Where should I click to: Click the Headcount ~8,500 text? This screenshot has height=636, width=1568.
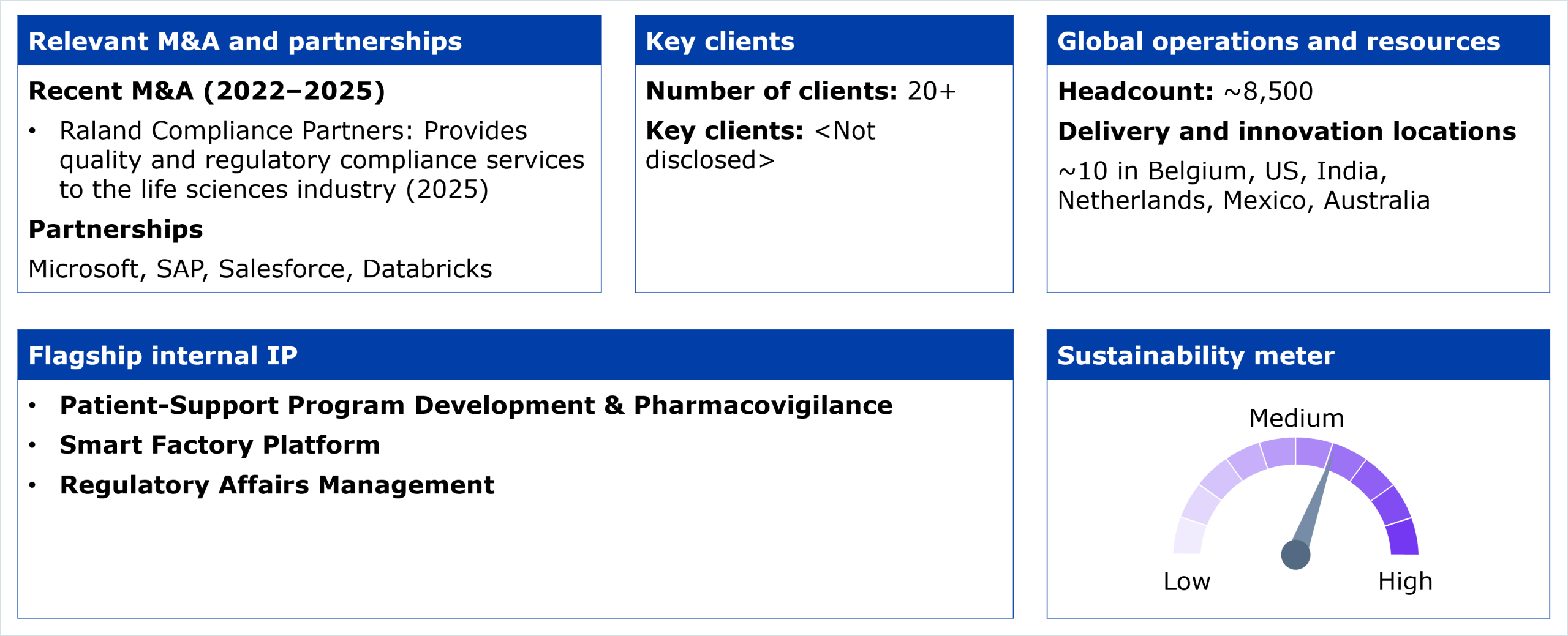pyautogui.click(x=1185, y=91)
